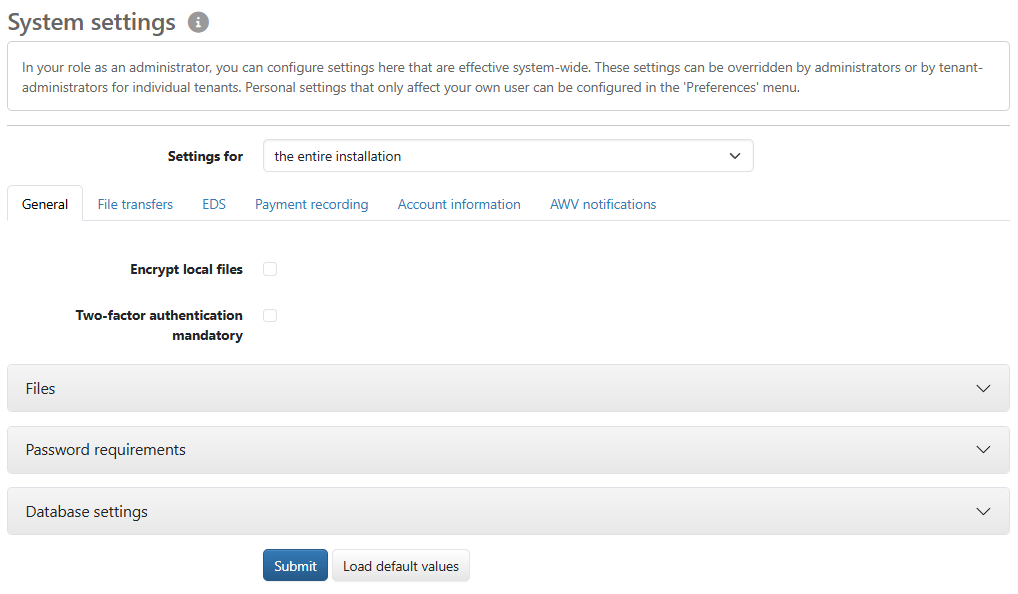The height and width of the screenshot is (594, 1018).
Task: Click the chevron icon on the Files panel
Action: 983,388
